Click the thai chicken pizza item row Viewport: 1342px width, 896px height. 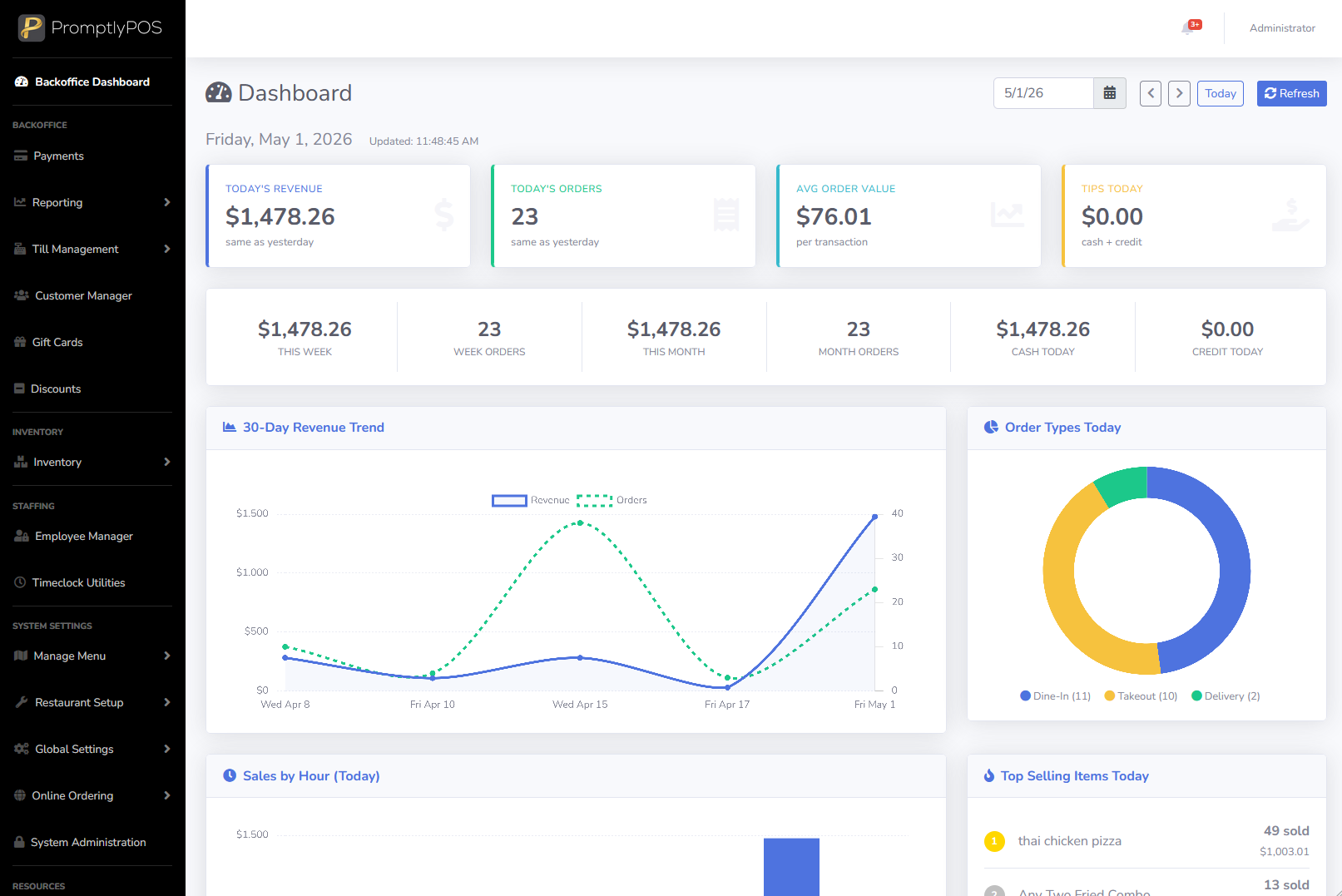point(1146,841)
